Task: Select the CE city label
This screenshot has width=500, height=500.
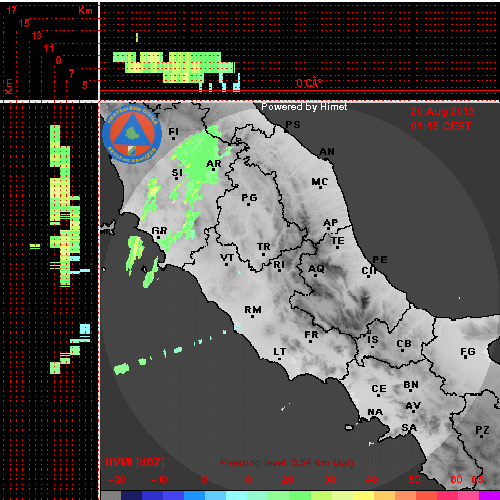Action: pyautogui.click(x=379, y=389)
